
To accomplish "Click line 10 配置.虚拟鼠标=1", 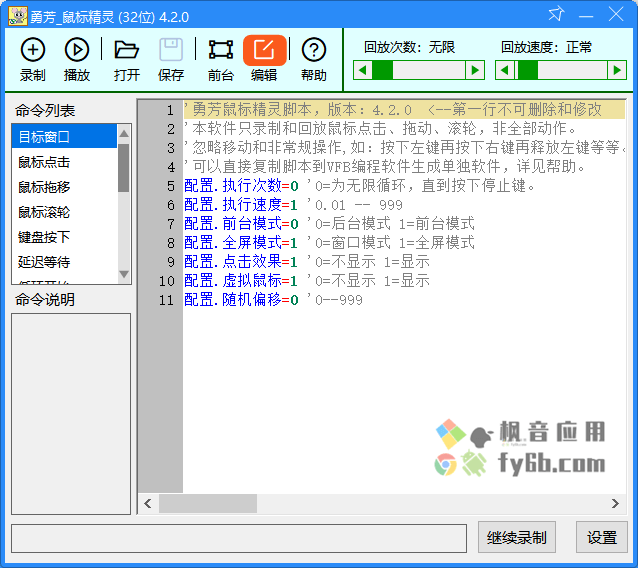I will click(x=241, y=281).
